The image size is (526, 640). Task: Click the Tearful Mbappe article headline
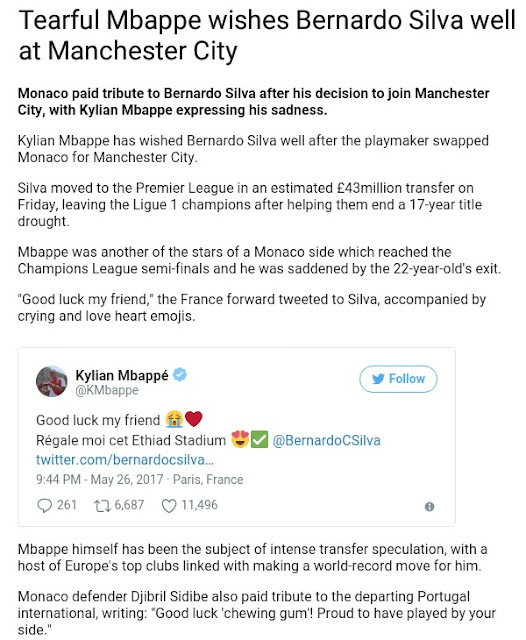tap(267, 36)
